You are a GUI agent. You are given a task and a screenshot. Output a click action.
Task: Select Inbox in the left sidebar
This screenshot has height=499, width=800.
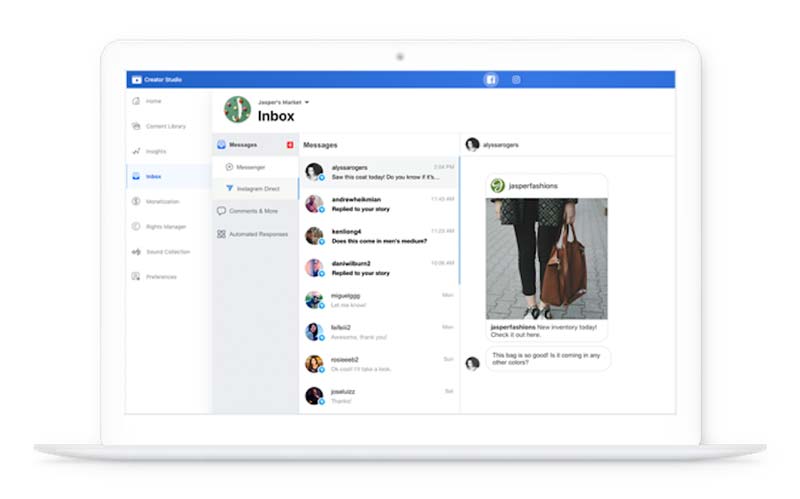tap(168, 177)
